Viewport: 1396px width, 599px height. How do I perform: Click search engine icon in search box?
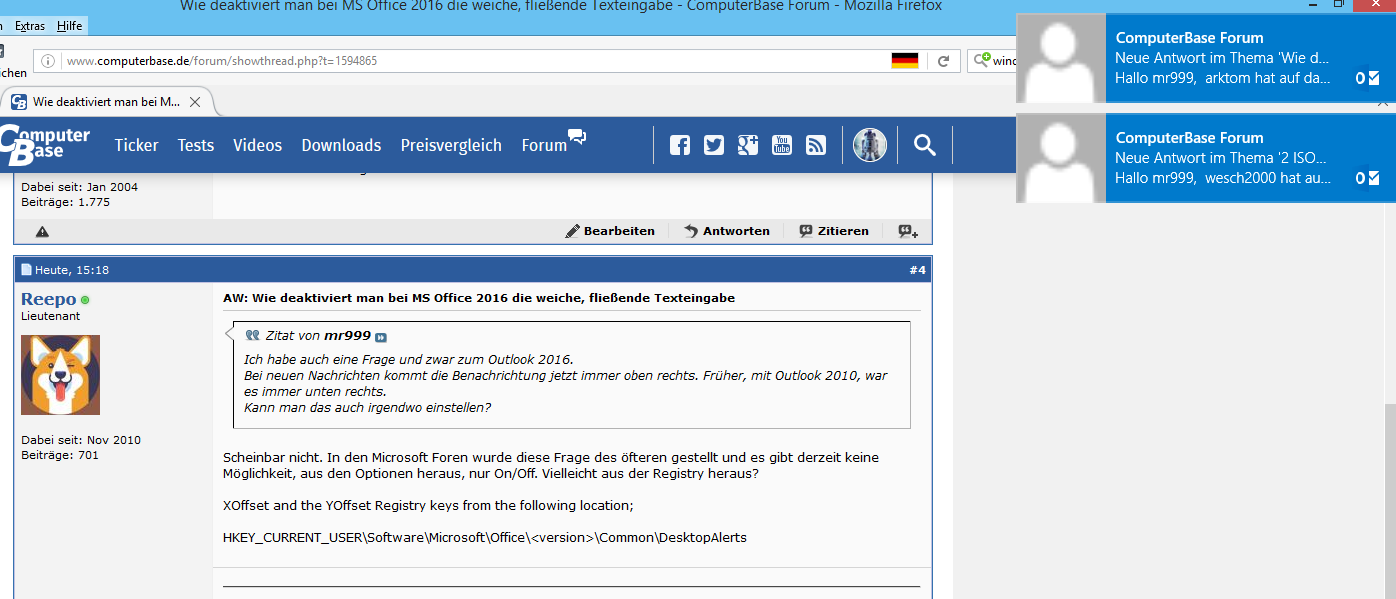(x=983, y=61)
